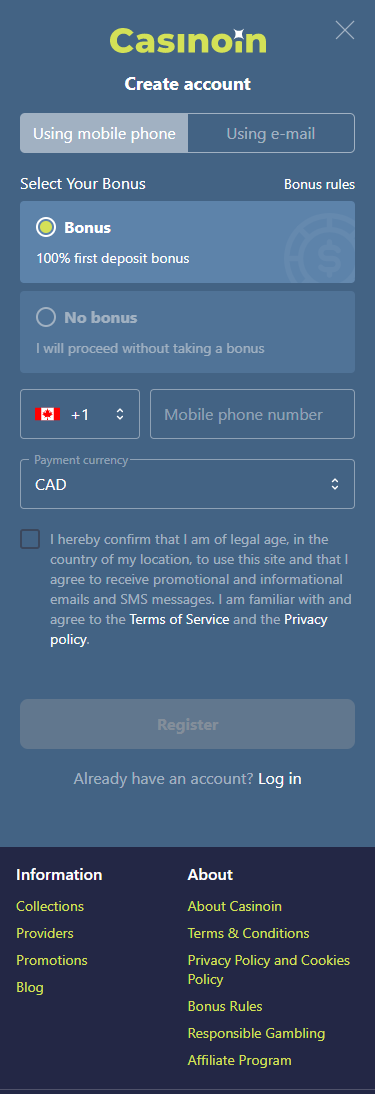
Task: Switch to Using mobile phone tab
Action: (104, 133)
